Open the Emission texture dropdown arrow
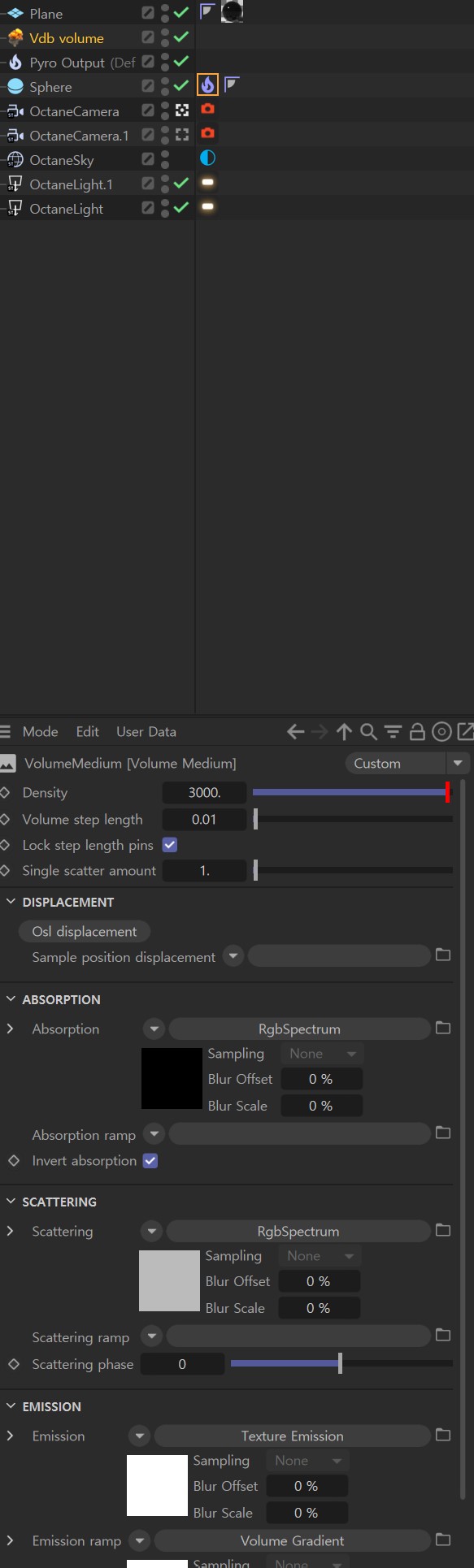Image resolution: width=474 pixels, height=1568 pixels. 139,1436
